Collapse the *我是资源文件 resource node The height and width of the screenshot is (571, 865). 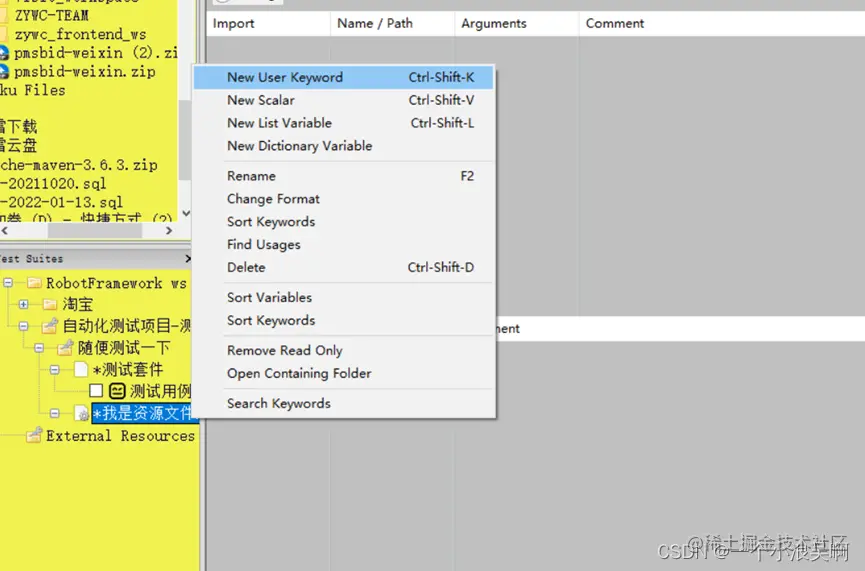pos(54,413)
